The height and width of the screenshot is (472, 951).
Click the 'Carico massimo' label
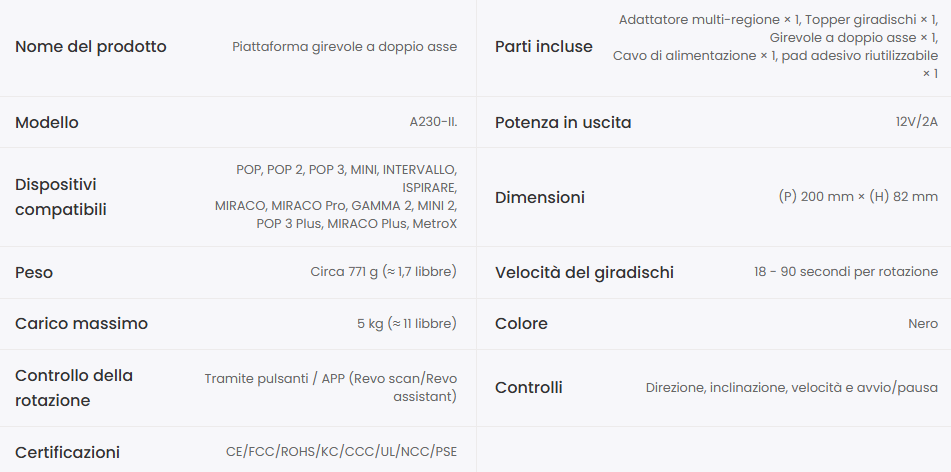(x=81, y=323)
